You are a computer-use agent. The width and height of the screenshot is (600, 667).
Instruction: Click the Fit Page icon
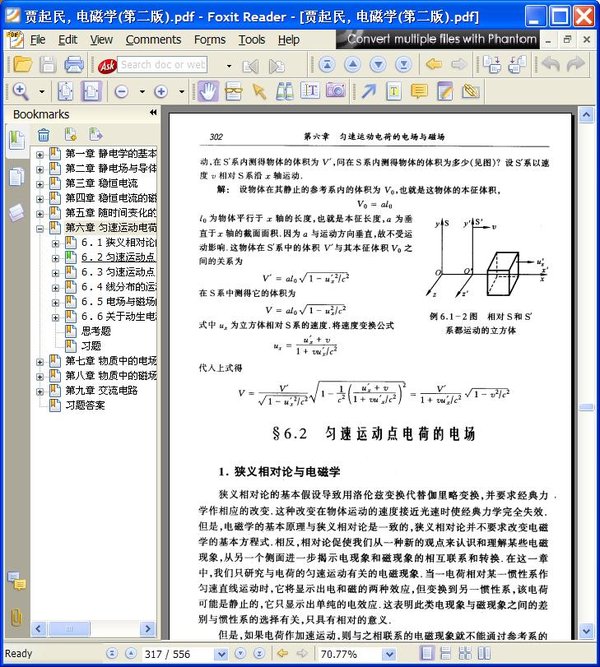65,91
